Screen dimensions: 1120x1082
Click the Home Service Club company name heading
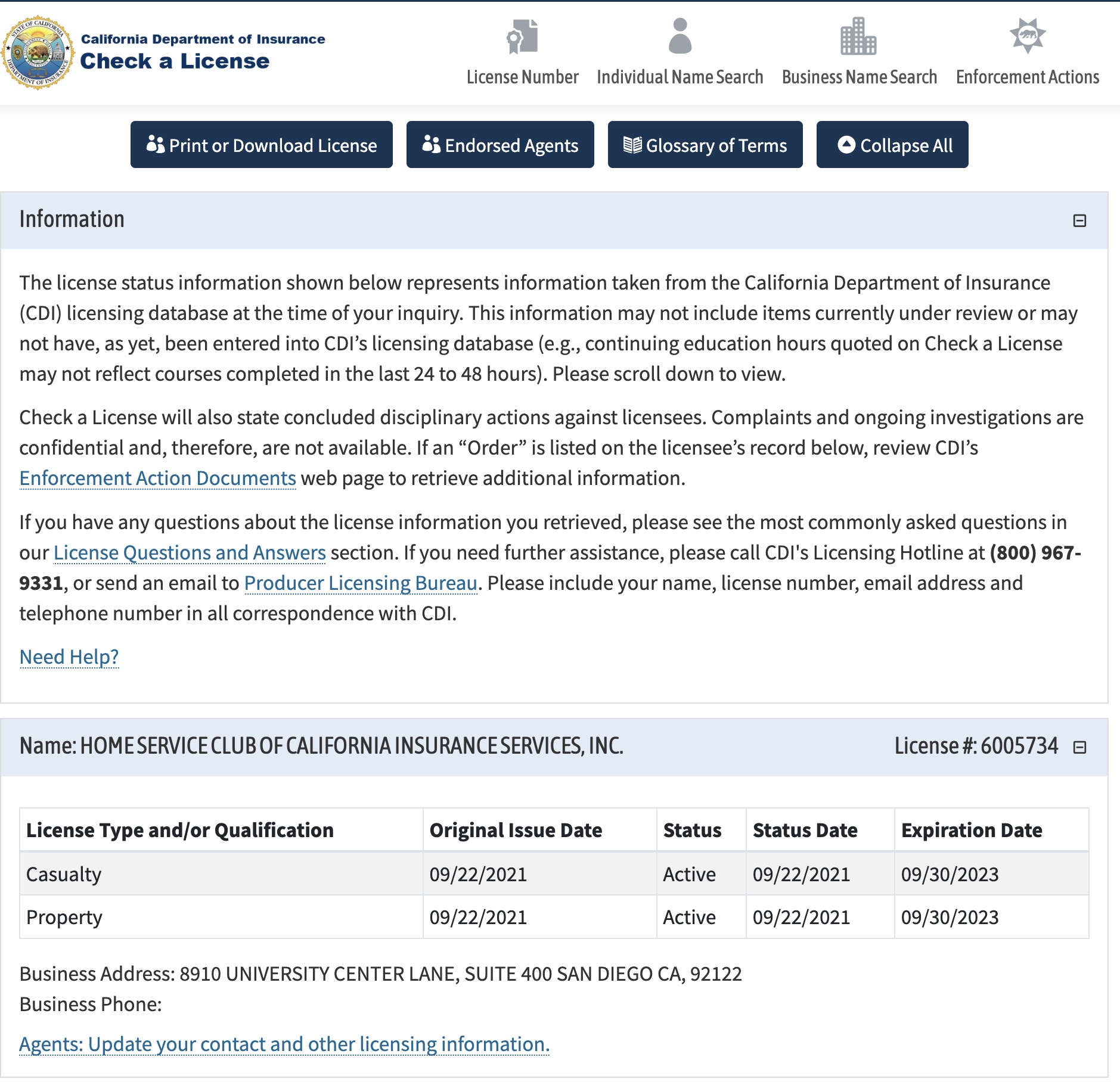(321, 746)
